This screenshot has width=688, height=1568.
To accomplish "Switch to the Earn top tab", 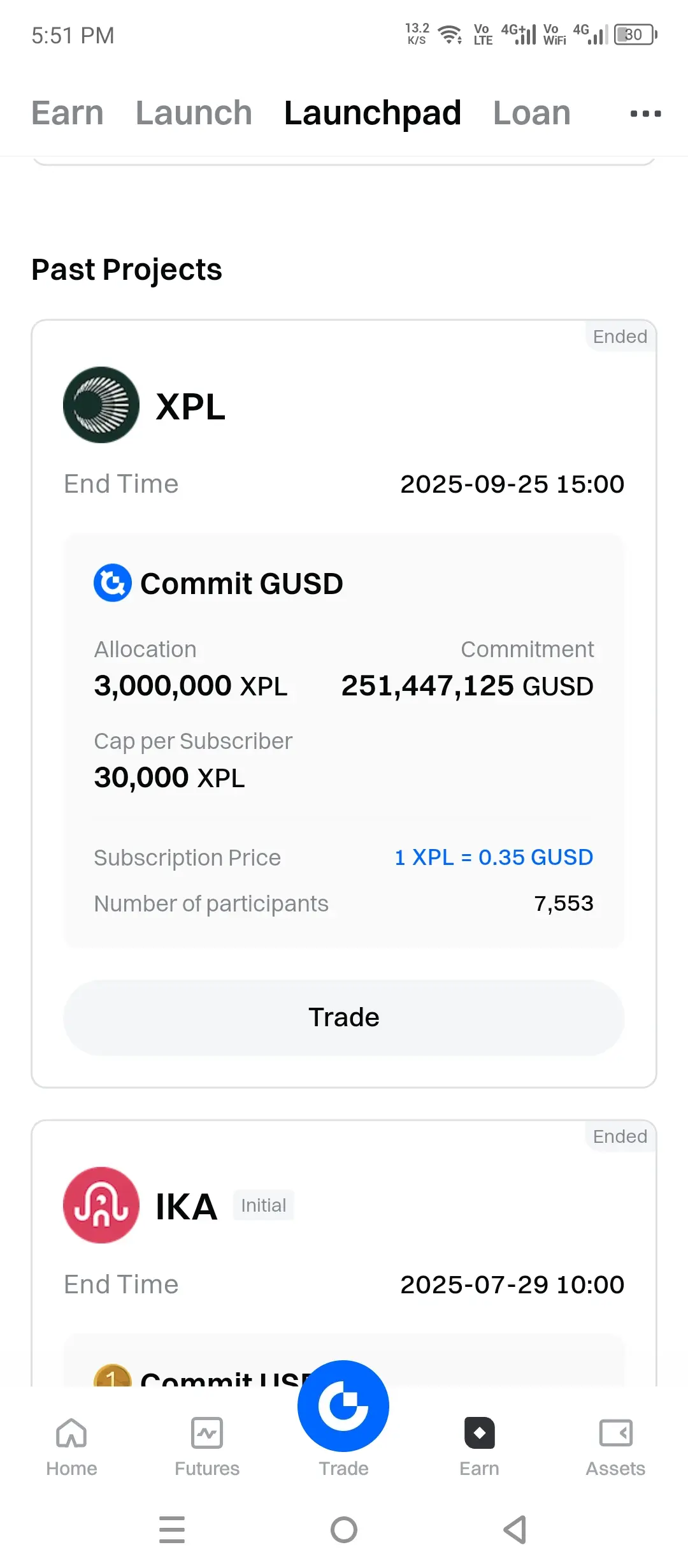I will click(68, 113).
